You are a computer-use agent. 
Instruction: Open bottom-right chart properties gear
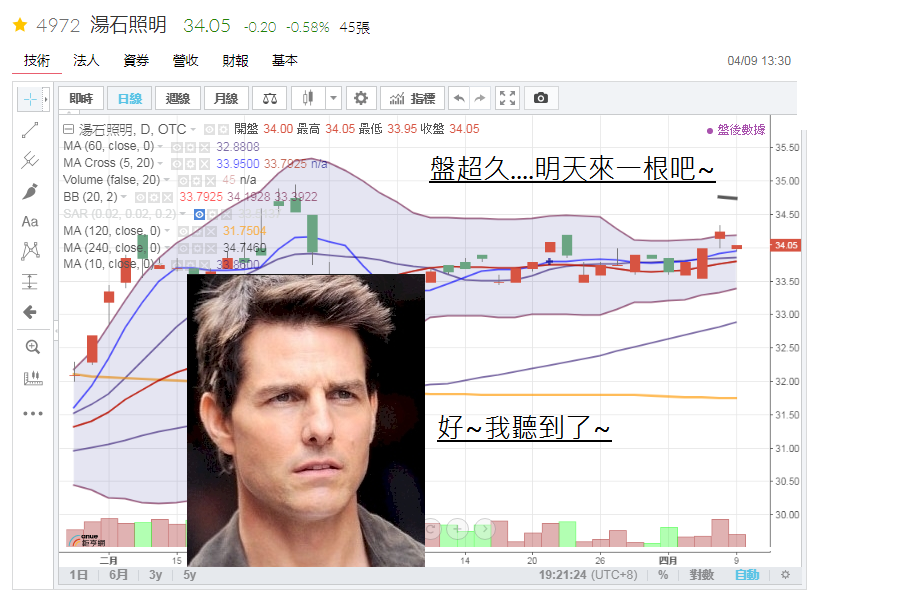[785, 575]
